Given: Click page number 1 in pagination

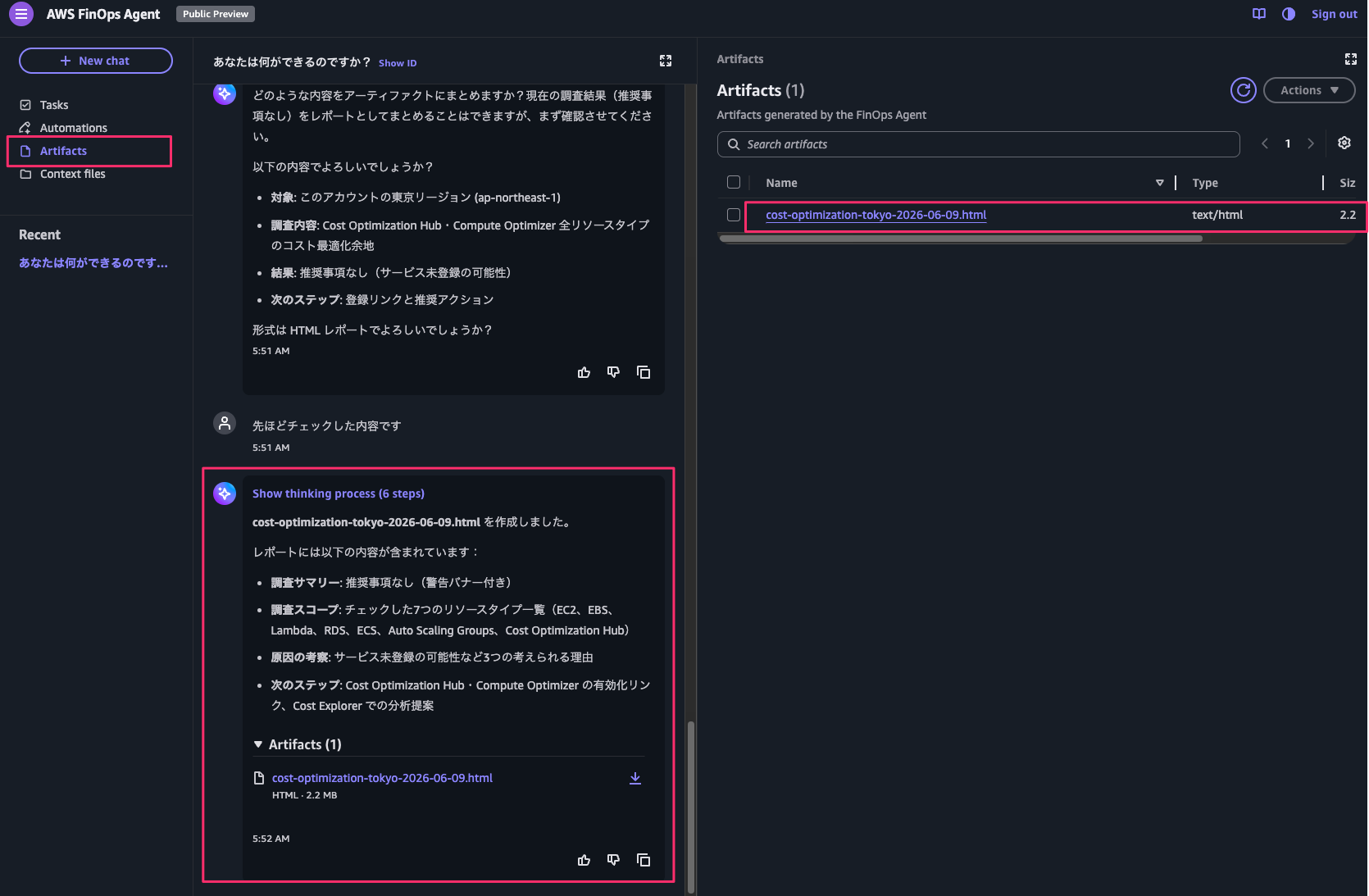Looking at the screenshot, I should (1288, 143).
